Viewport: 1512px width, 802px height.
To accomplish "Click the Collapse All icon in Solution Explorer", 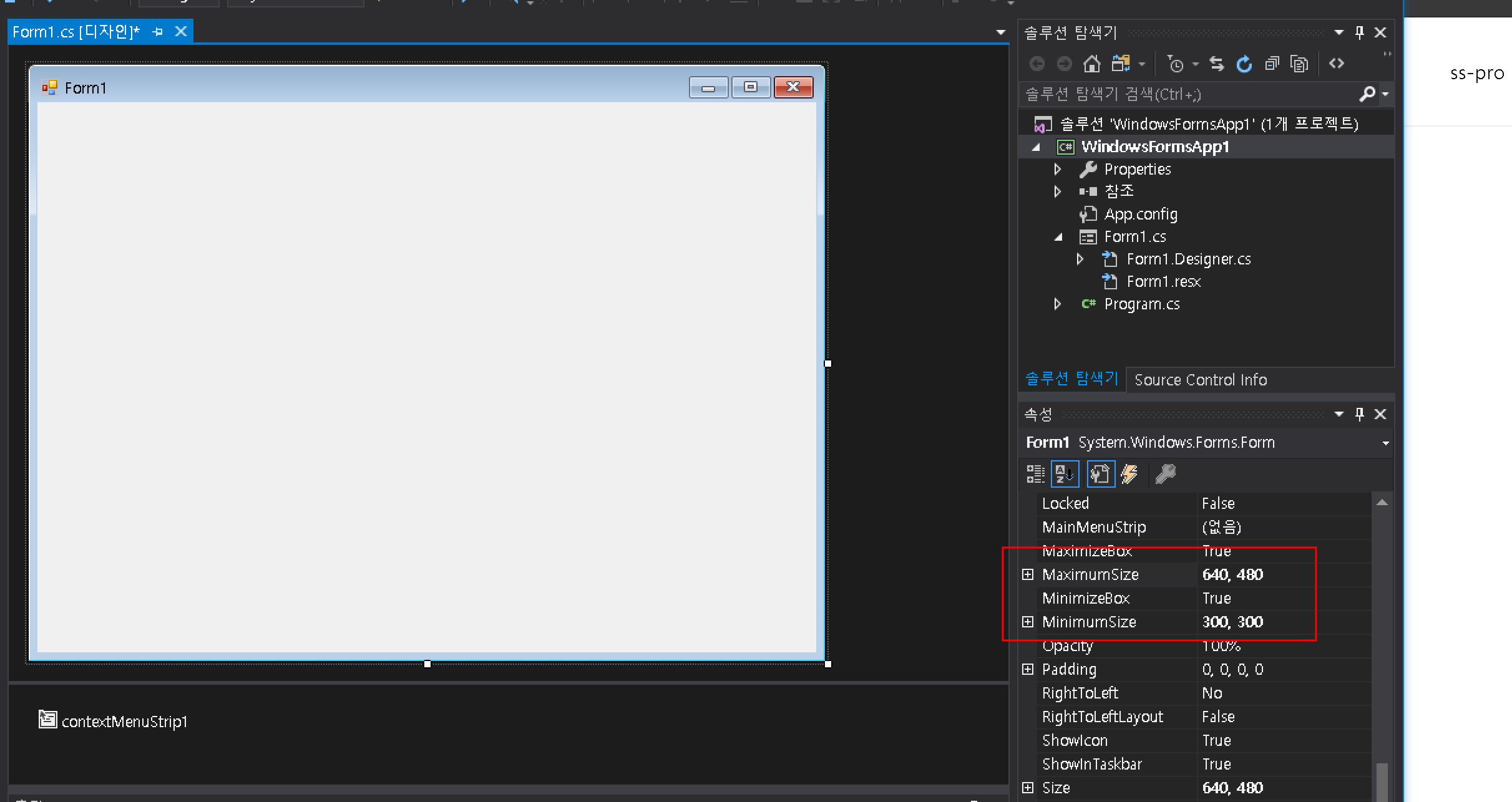I will tap(1272, 64).
